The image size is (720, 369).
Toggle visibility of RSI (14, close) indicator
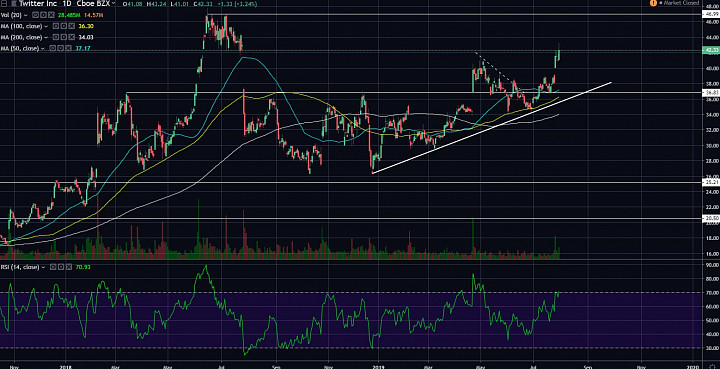53,267
